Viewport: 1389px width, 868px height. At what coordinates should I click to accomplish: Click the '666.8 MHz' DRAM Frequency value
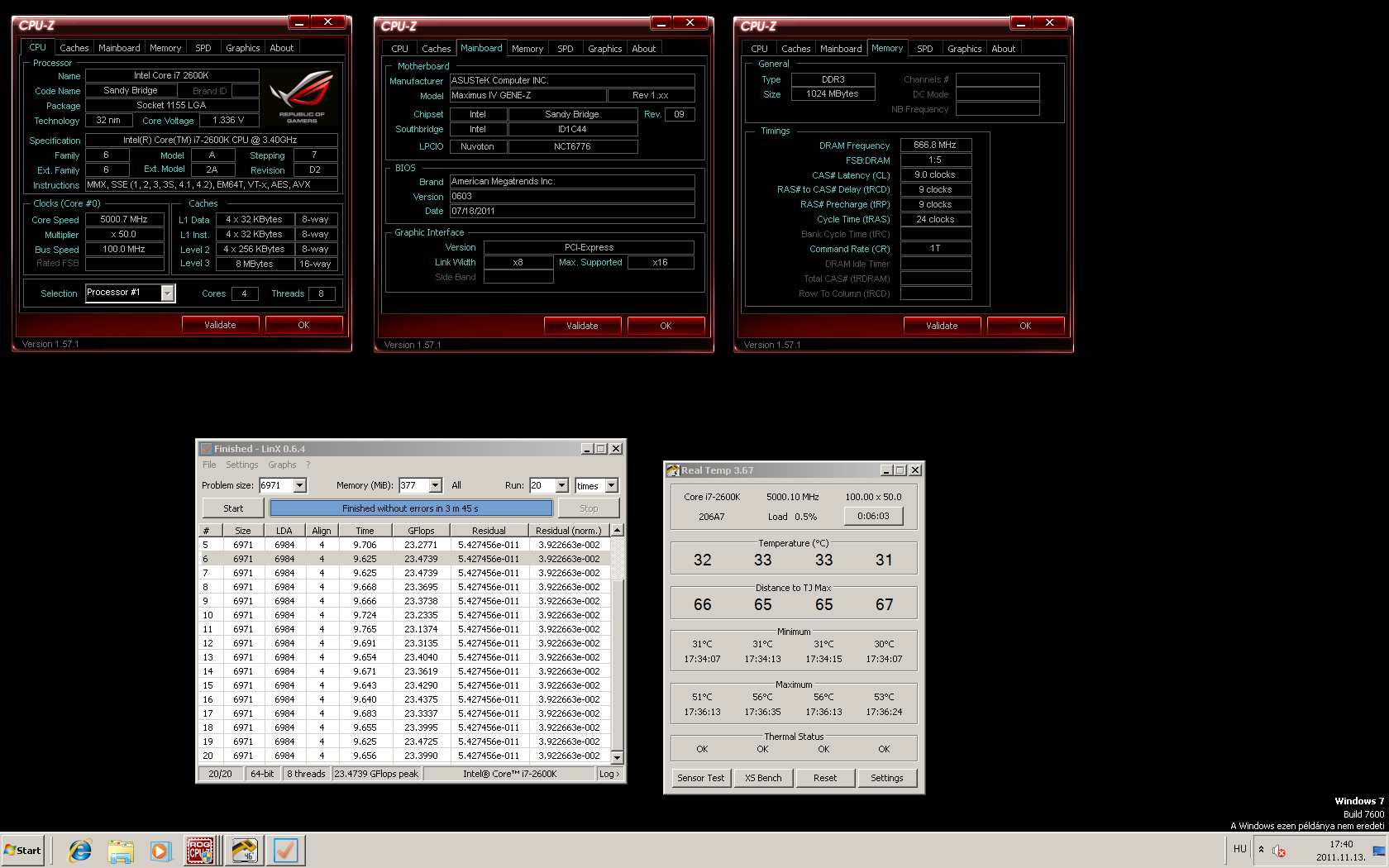point(935,145)
